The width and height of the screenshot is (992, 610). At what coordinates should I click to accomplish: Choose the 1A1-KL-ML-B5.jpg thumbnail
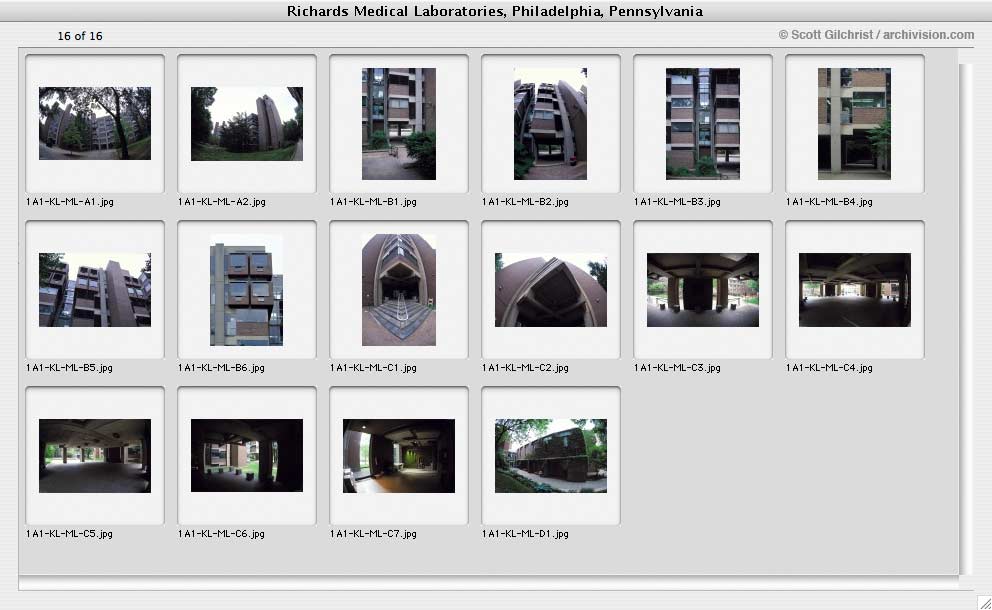(x=95, y=290)
